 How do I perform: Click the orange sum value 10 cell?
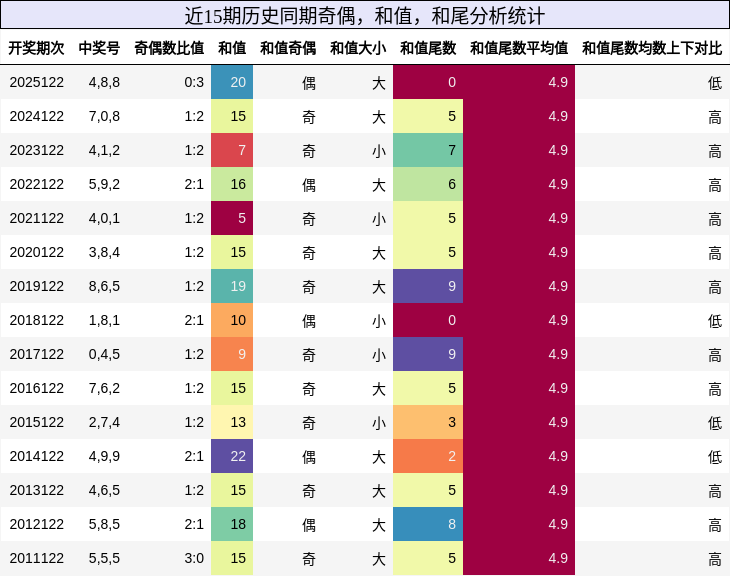click(232, 320)
